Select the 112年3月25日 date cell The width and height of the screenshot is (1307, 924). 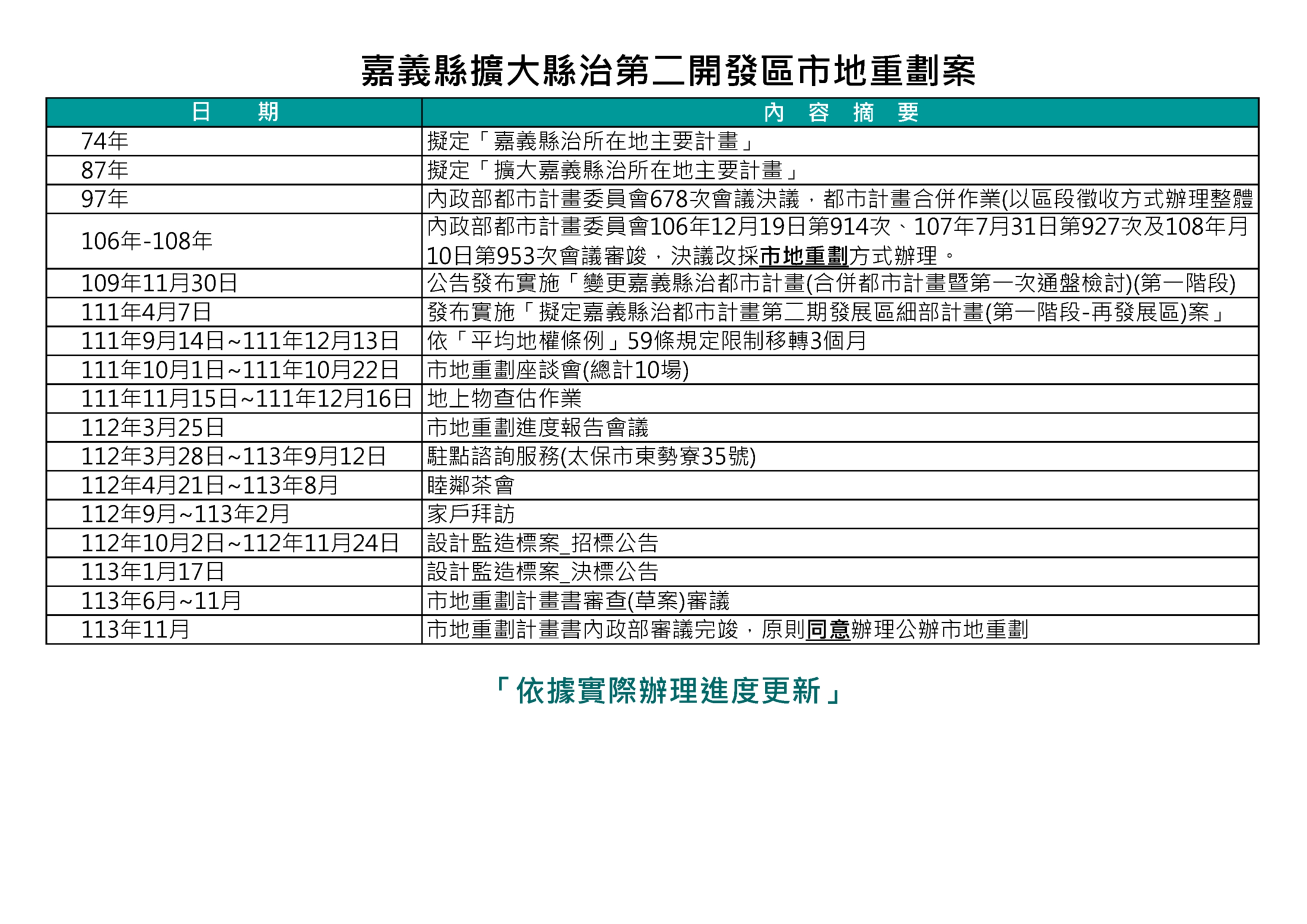click(234, 428)
